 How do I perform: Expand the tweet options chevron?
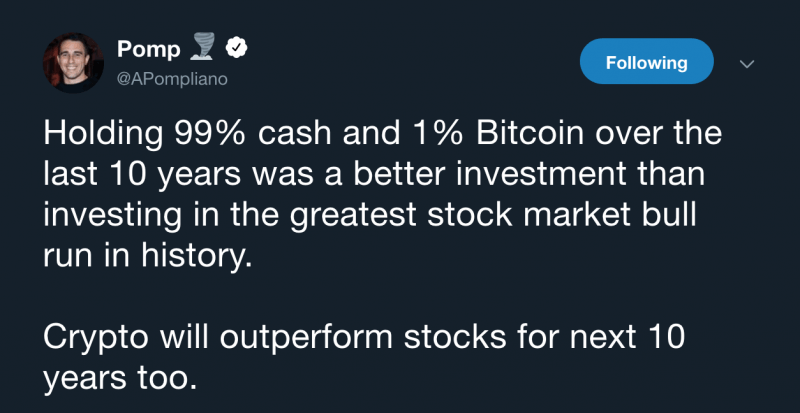pos(745,63)
